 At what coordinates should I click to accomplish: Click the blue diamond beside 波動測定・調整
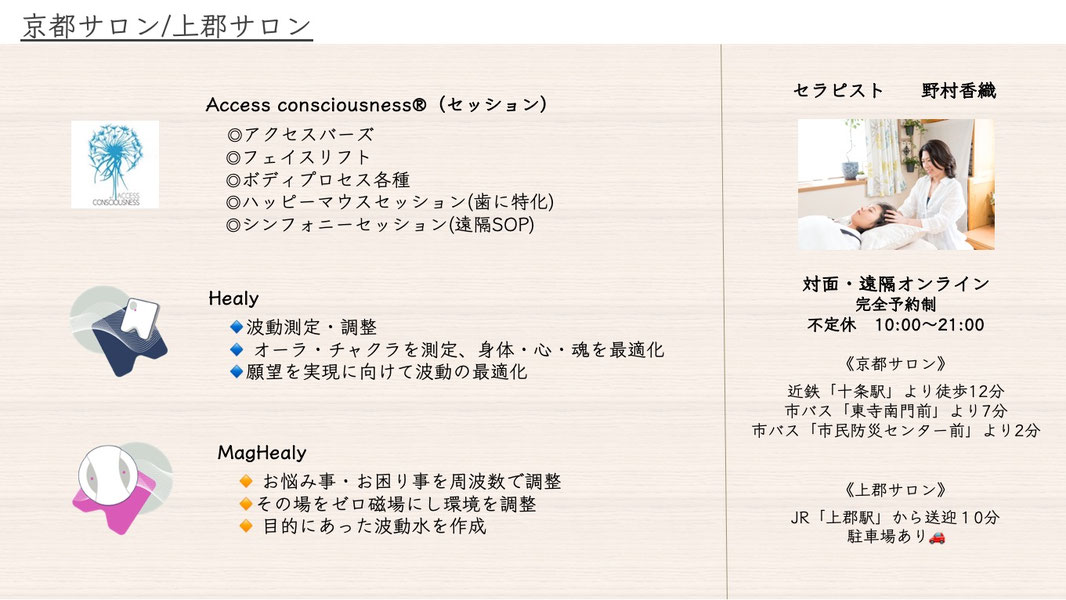coord(236,326)
